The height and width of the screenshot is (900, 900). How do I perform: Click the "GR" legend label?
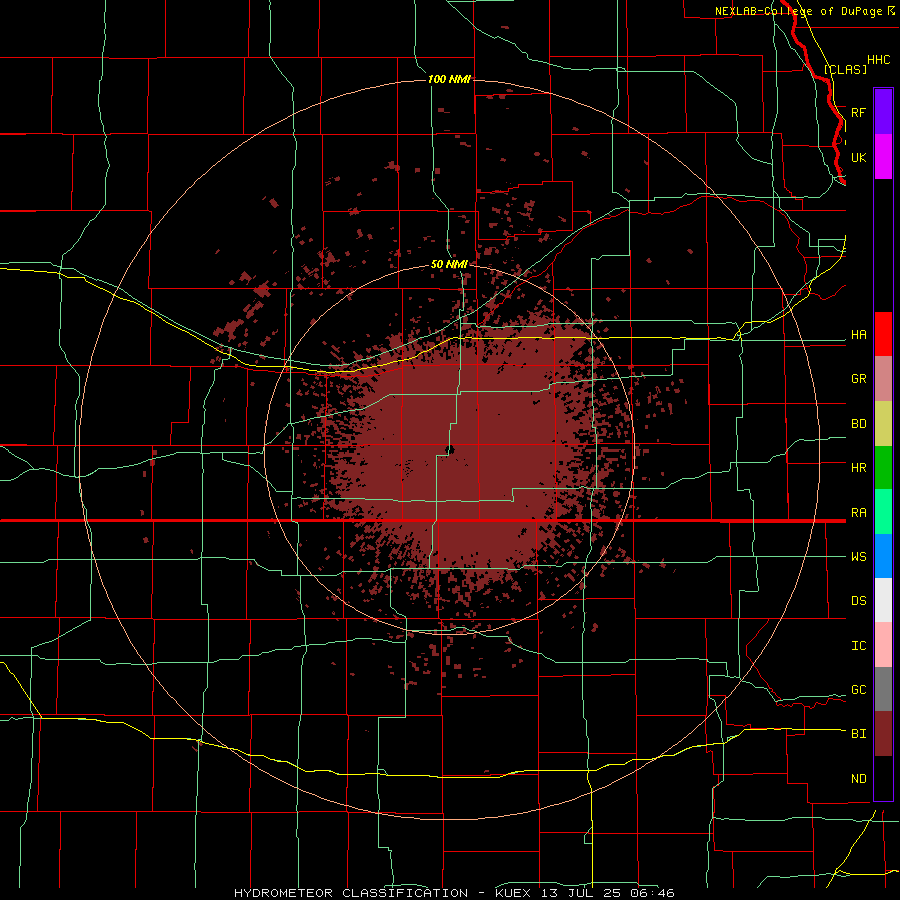pyautogui.click(x=859, y=379)
